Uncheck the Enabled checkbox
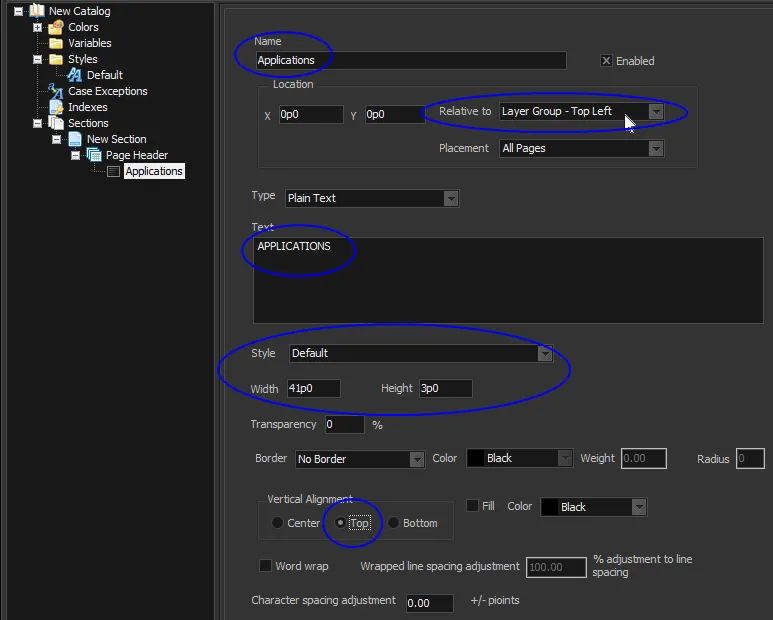This screenshot has height=620, width=773. [606, 61]
